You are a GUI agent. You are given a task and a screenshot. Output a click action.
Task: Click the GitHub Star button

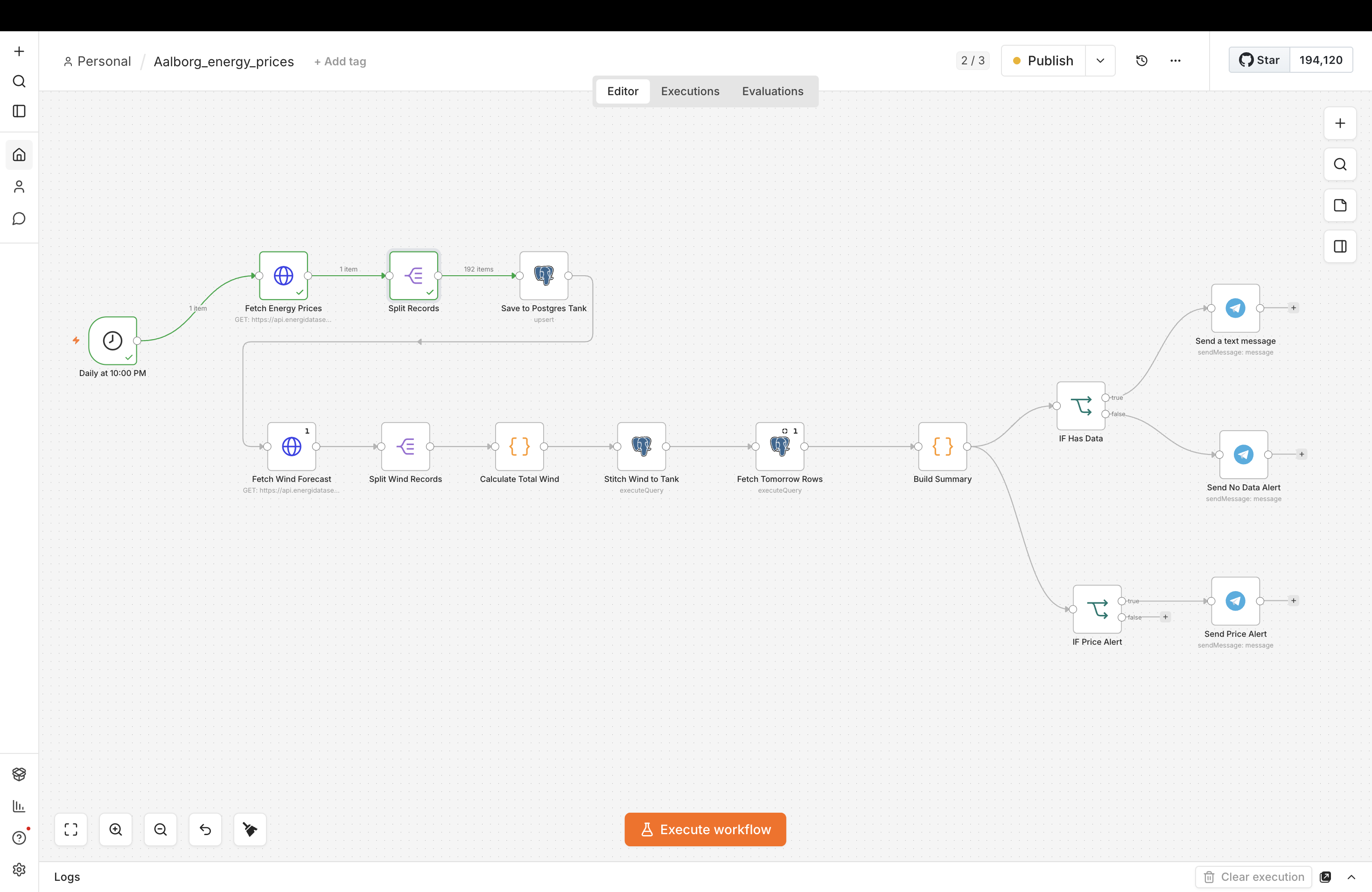pos(1260,60)
